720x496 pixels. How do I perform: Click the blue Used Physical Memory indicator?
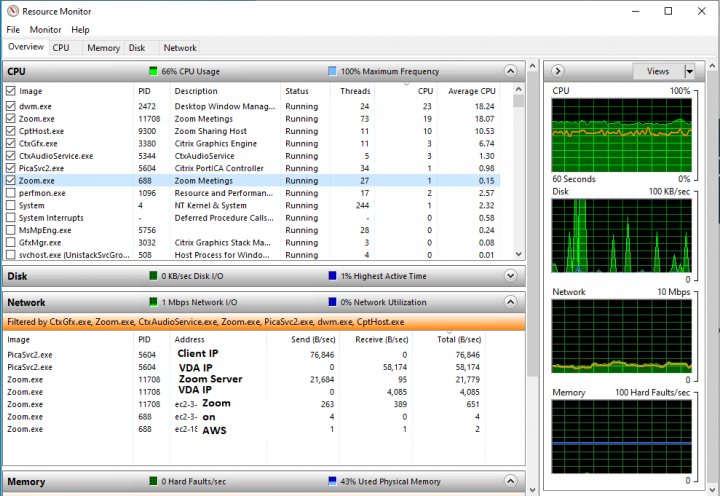pos(332,482)
